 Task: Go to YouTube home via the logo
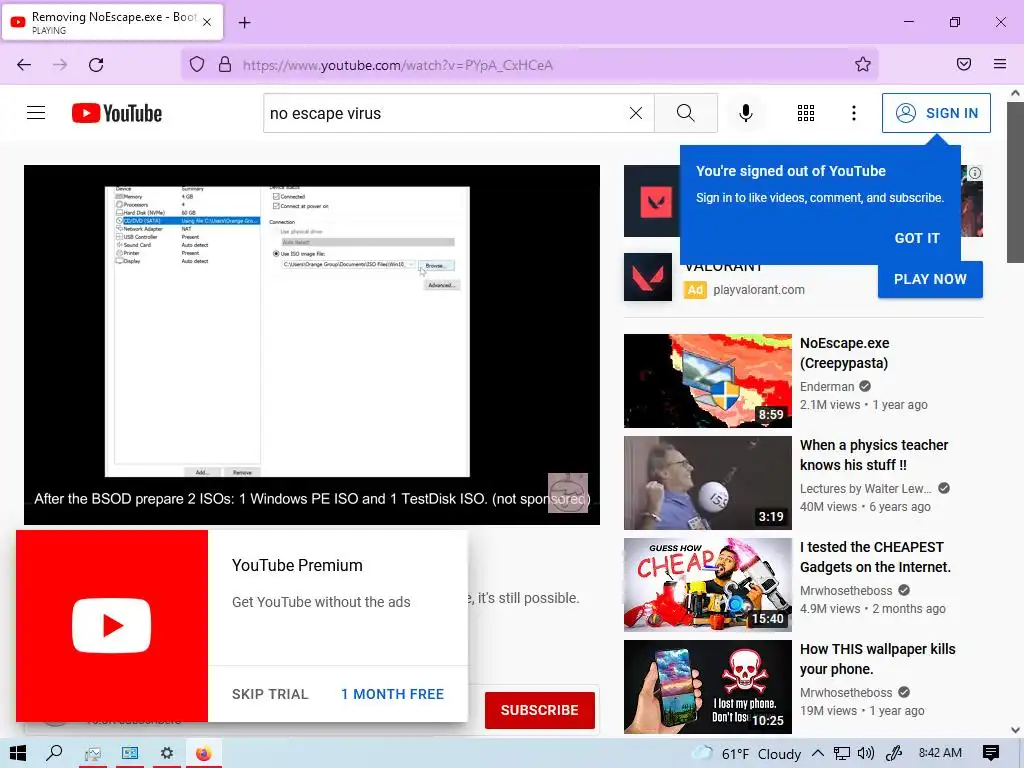coord(117,113)
